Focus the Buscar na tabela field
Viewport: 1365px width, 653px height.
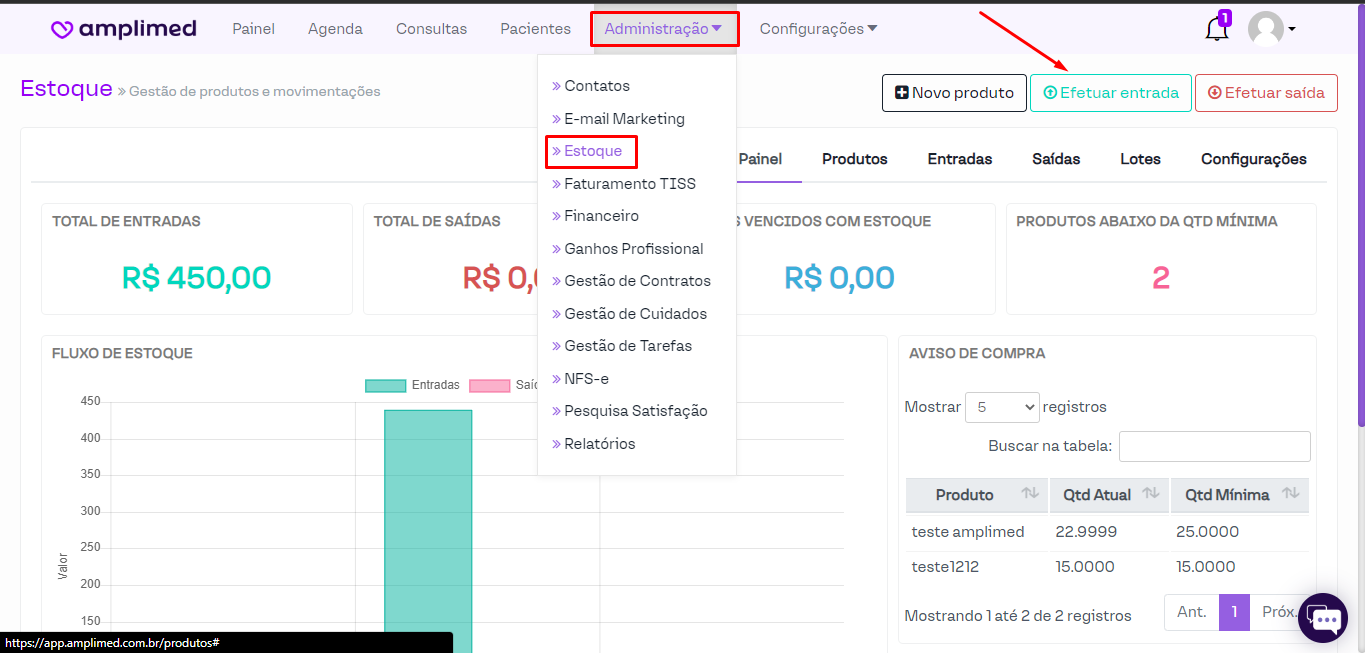[1214, 446]
